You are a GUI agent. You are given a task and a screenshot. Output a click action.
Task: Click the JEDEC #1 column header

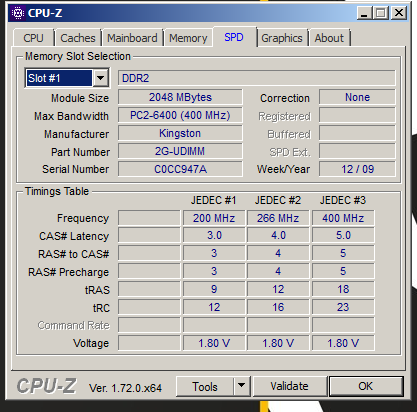(x=213, y=200)
